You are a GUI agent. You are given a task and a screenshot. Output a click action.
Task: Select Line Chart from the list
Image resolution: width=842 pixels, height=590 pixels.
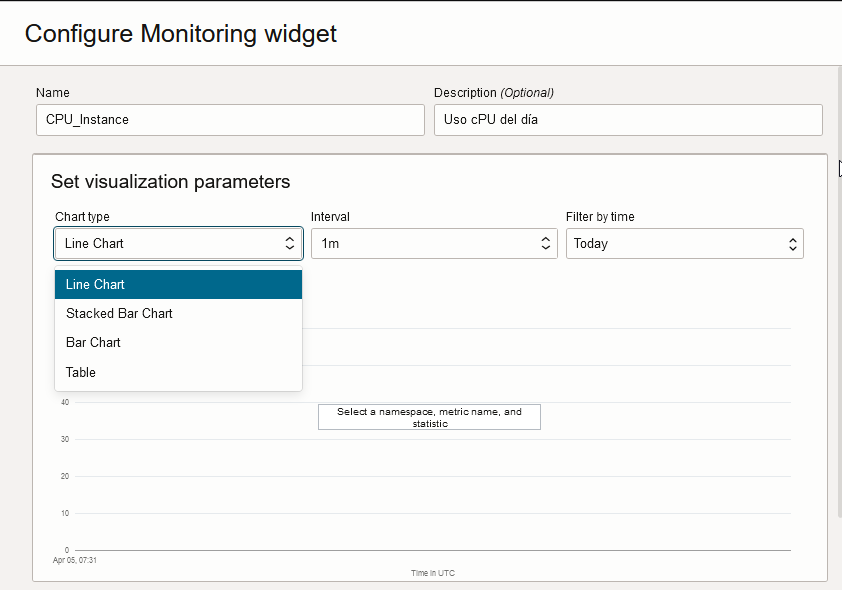pos(178,285)
